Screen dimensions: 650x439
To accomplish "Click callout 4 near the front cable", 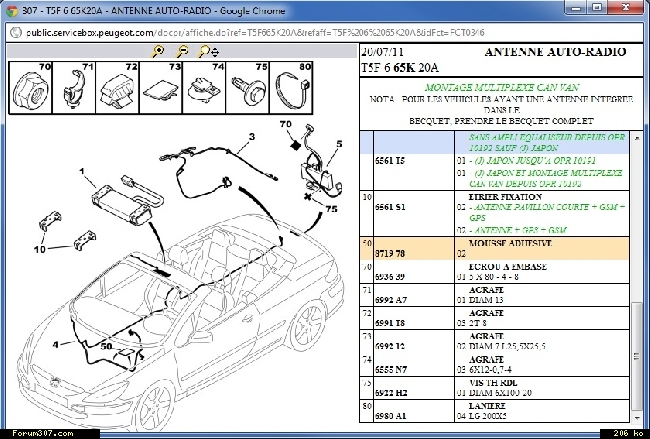I will point(56,345).
